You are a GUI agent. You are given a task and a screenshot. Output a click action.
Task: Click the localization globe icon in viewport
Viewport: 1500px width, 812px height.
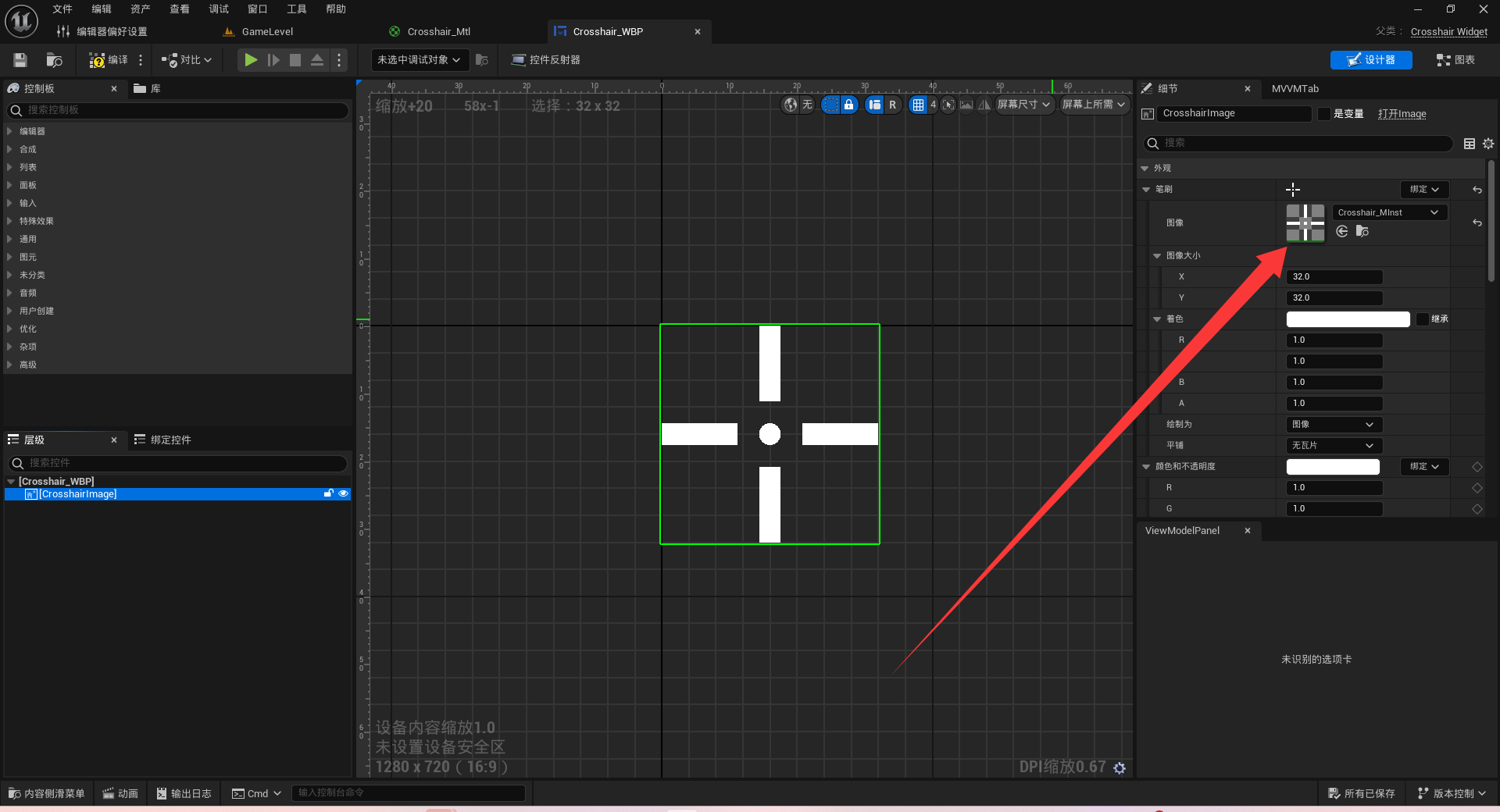791,105
